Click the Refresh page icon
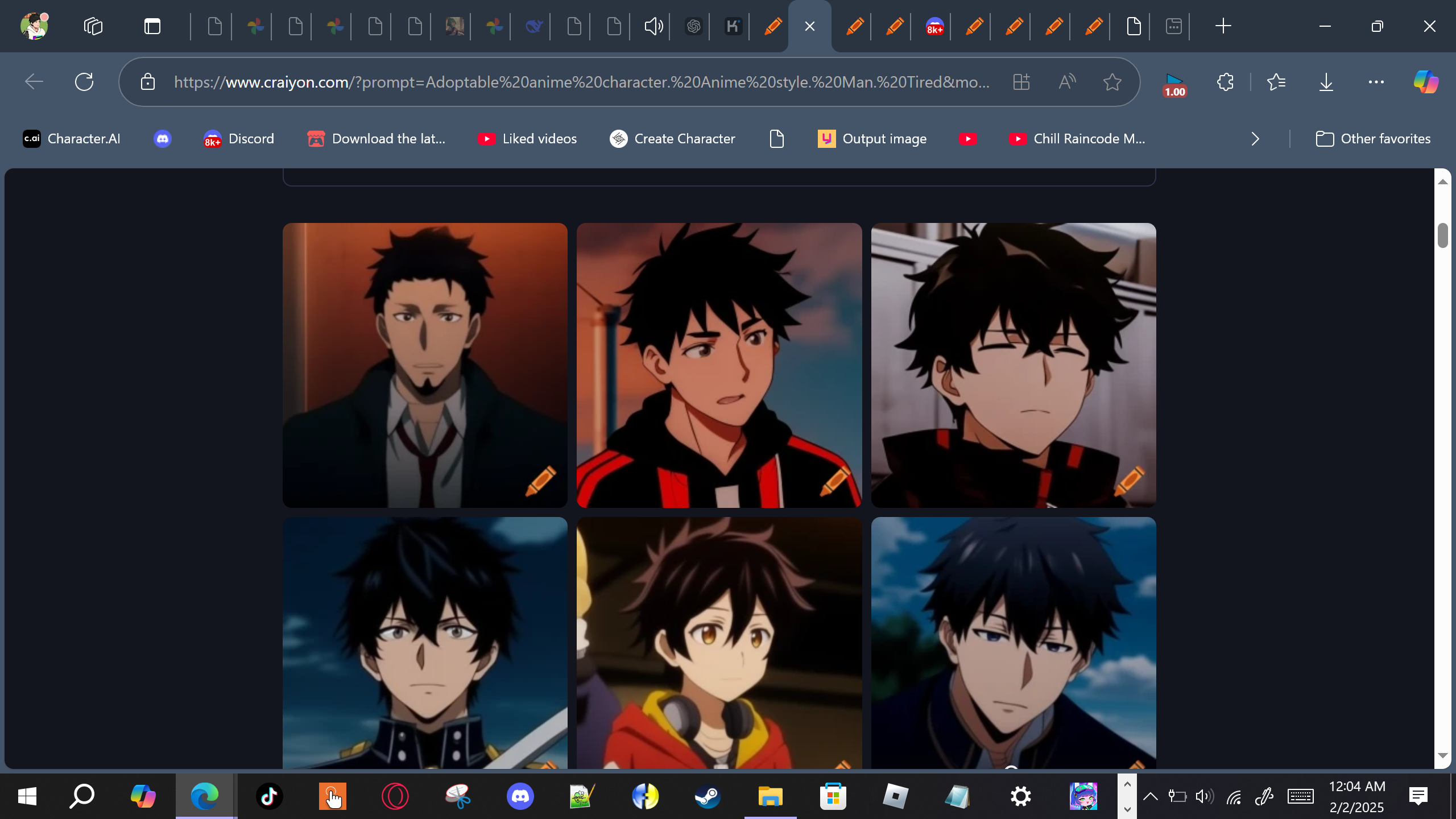This screenshot has height=819, width=1456. click(x=84, y=82)
